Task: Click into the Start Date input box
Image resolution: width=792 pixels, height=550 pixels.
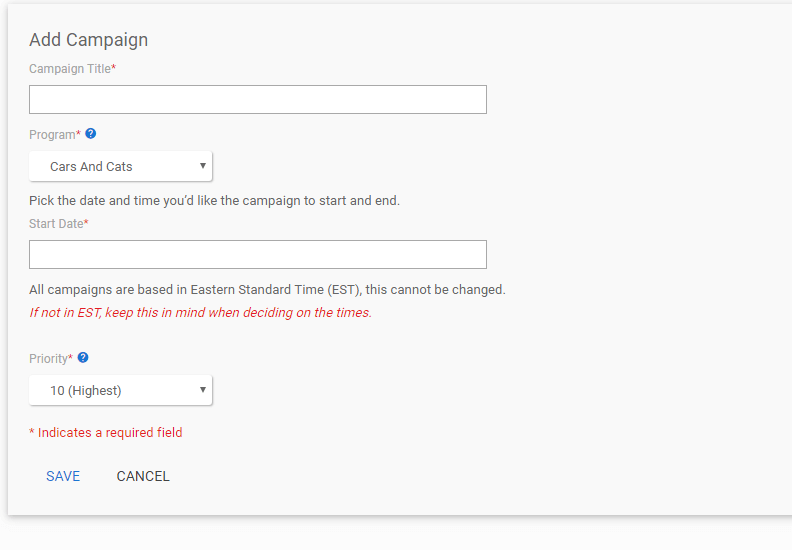Action: coord(258,255)
